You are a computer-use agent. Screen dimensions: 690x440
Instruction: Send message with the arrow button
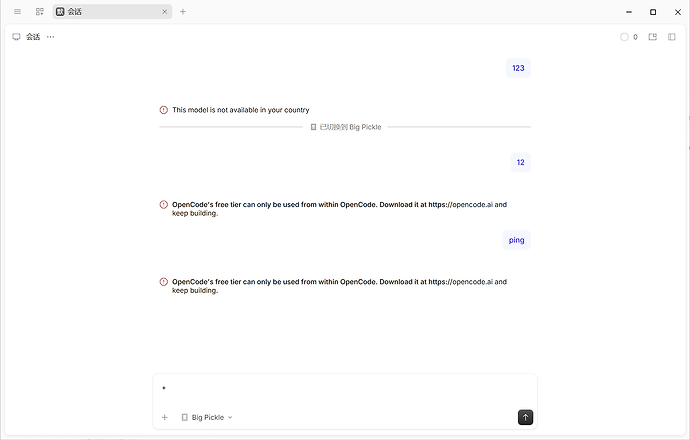[525, 417]
